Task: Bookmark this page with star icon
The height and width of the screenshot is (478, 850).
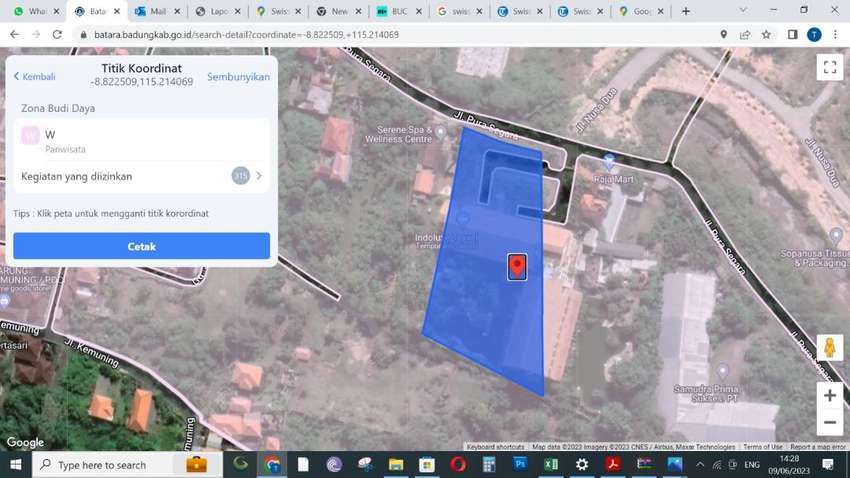Action: point(766,34)
